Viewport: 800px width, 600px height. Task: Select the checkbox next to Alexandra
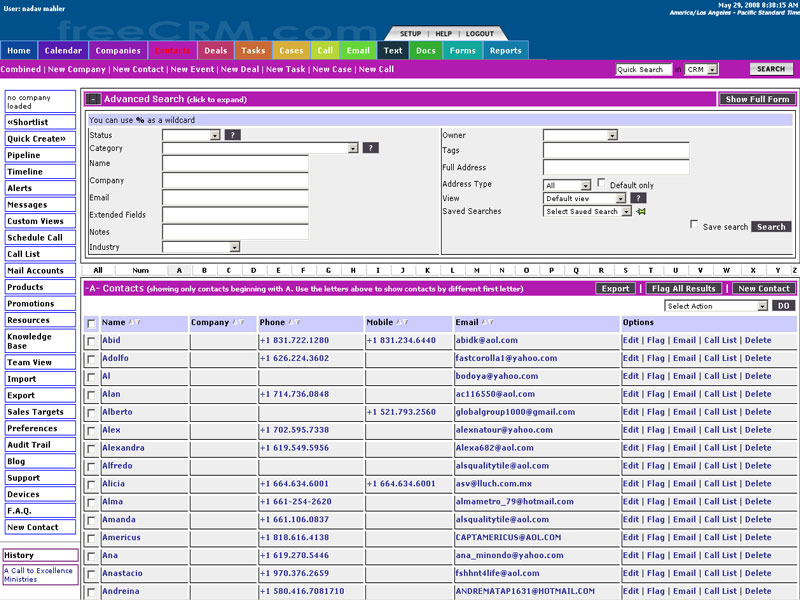click(x=91, y=449)
